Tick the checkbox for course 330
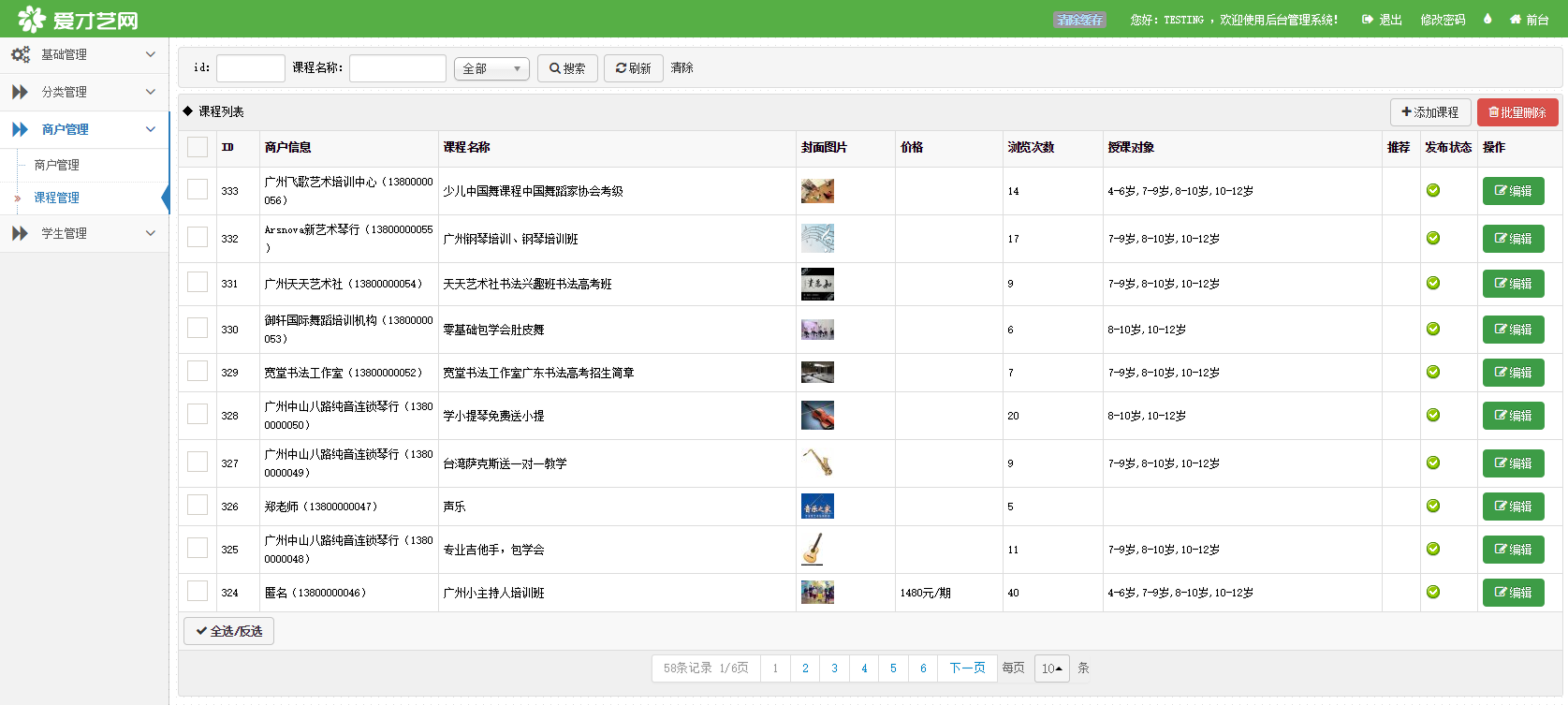 198,328
